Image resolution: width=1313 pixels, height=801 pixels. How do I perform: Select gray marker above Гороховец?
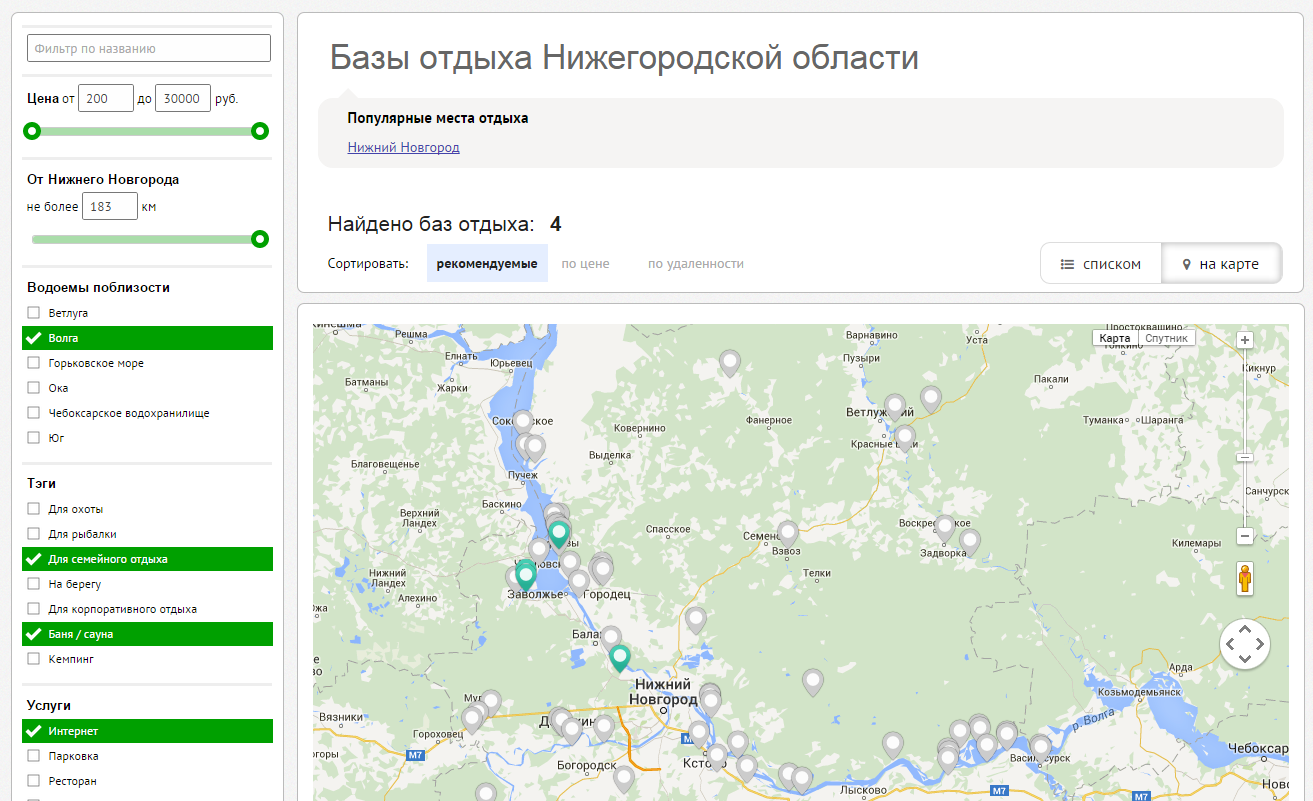pyautogui.click(x=472, y=718)
